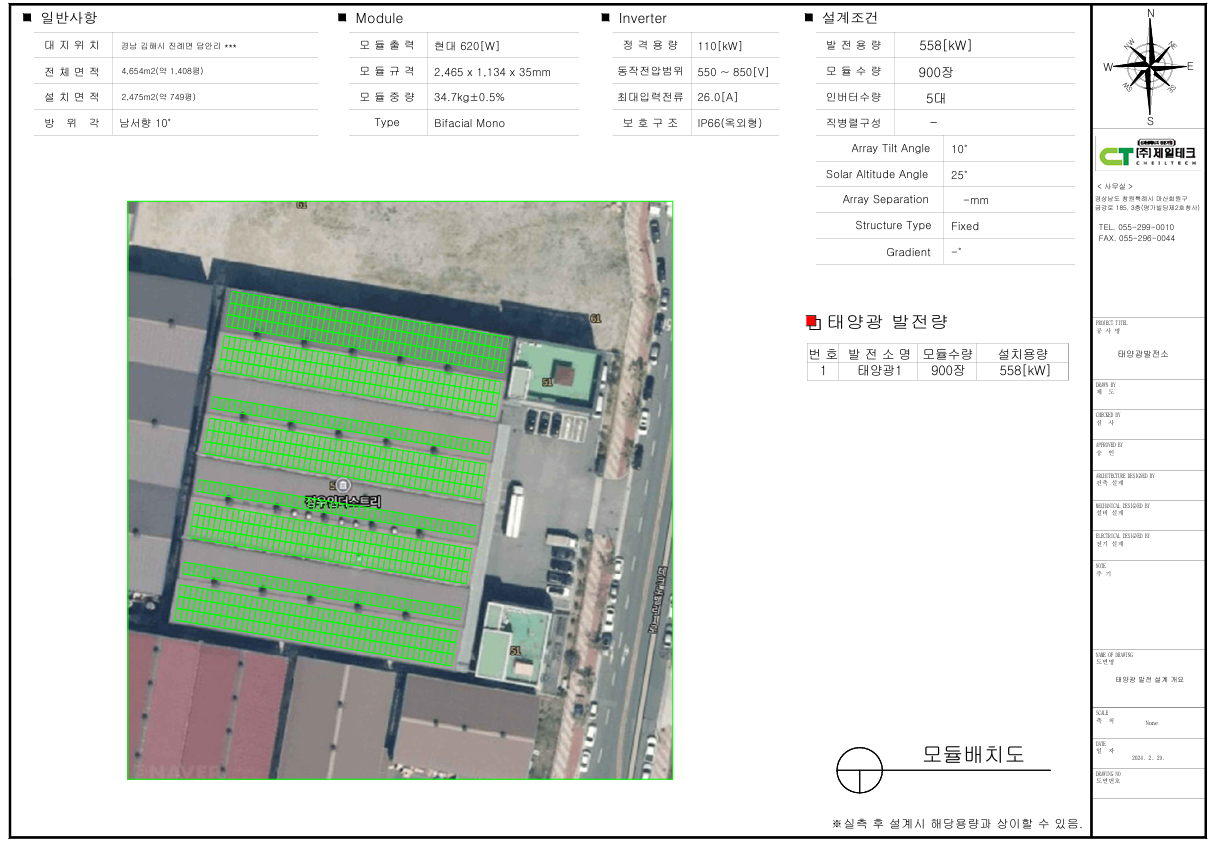
Task: Select the 태양광발전소 project title text
Action: pyautogui.click(x=1143, y=354)
